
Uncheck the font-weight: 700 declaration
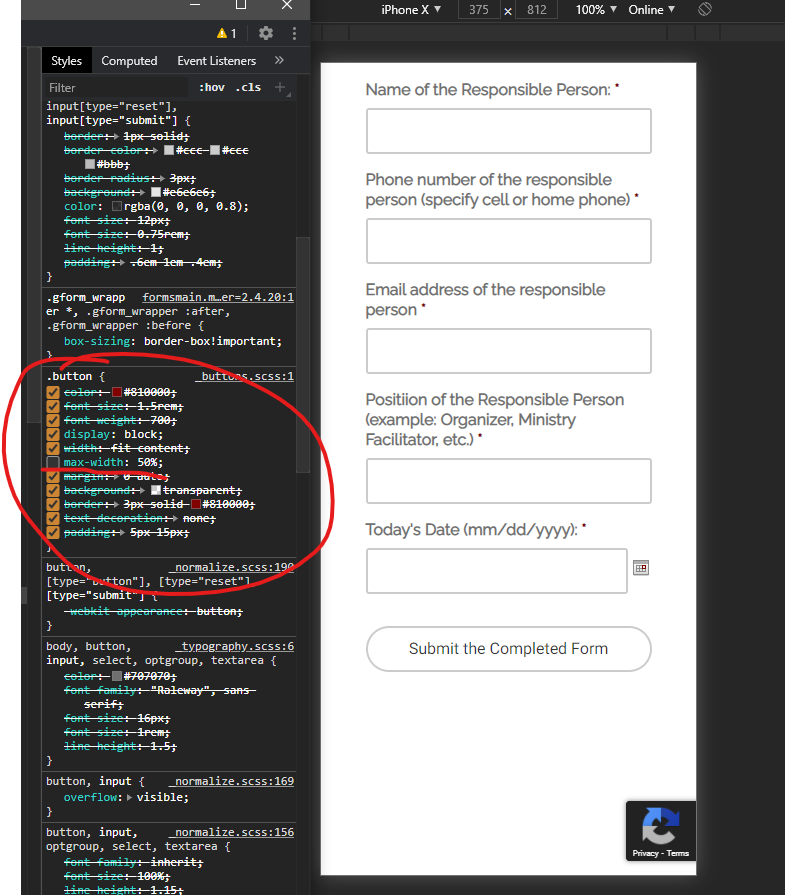[x=53, y=421]
